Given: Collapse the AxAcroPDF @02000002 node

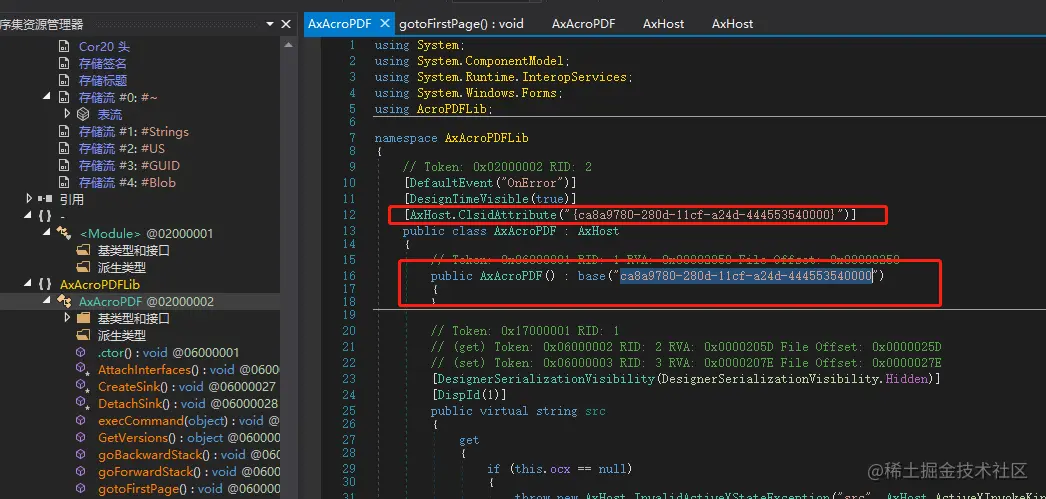Looking at the screenshot, I should 47,302.
